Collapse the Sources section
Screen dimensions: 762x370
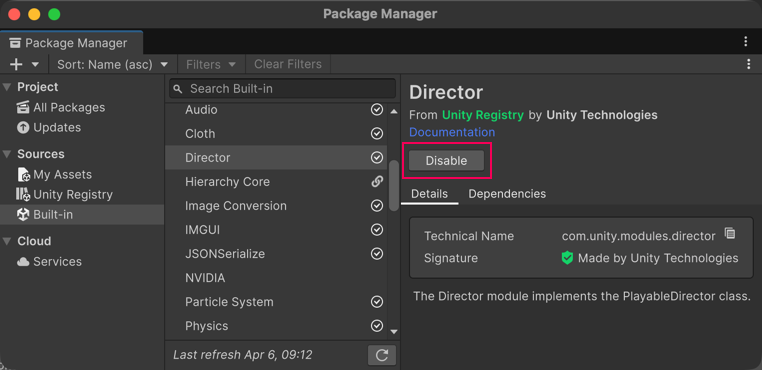[x=7, y=154]
